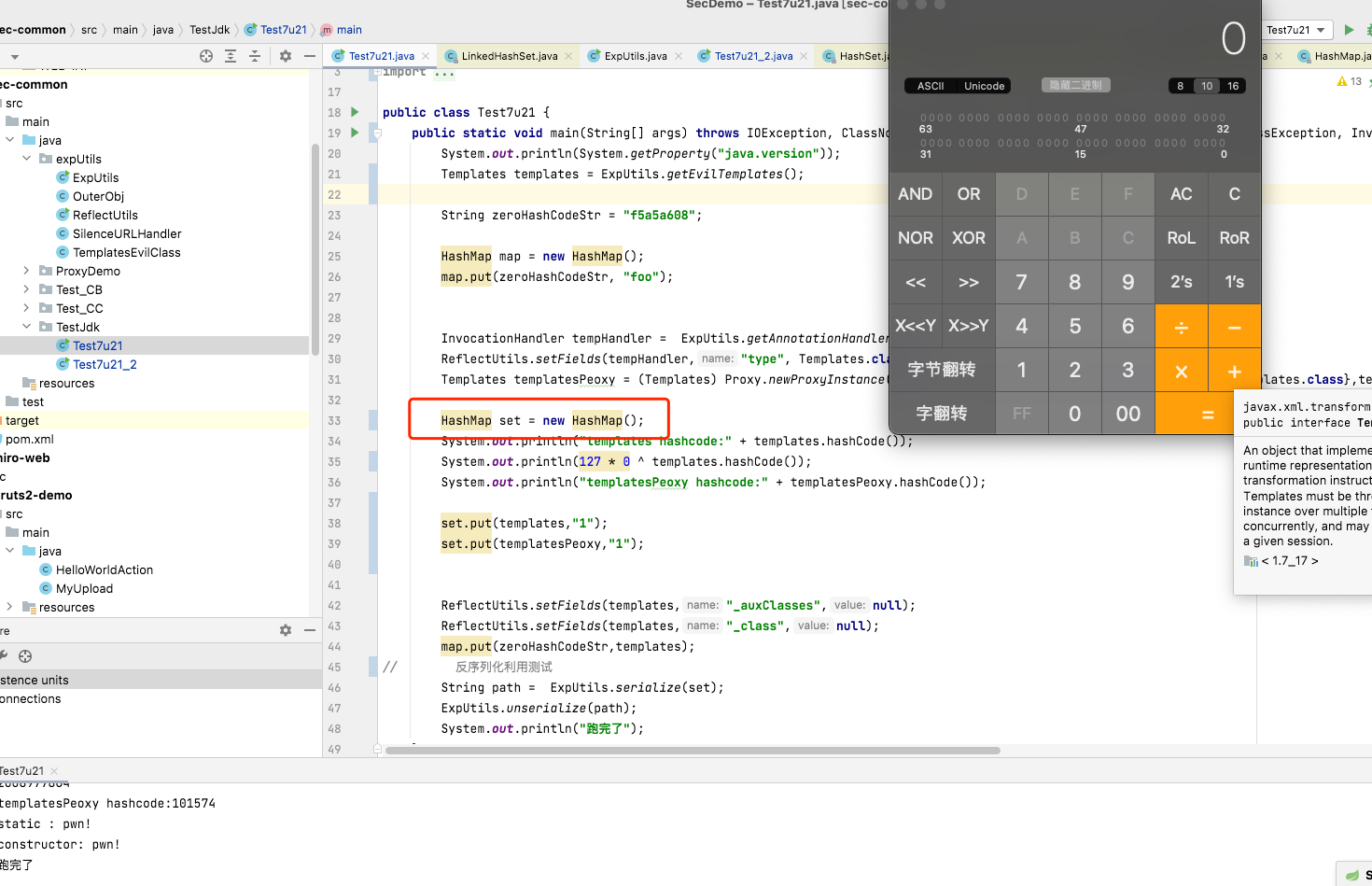Click the byte flip 字节翻转 button
Screen dimensions: 1372x886
(942, 370)
